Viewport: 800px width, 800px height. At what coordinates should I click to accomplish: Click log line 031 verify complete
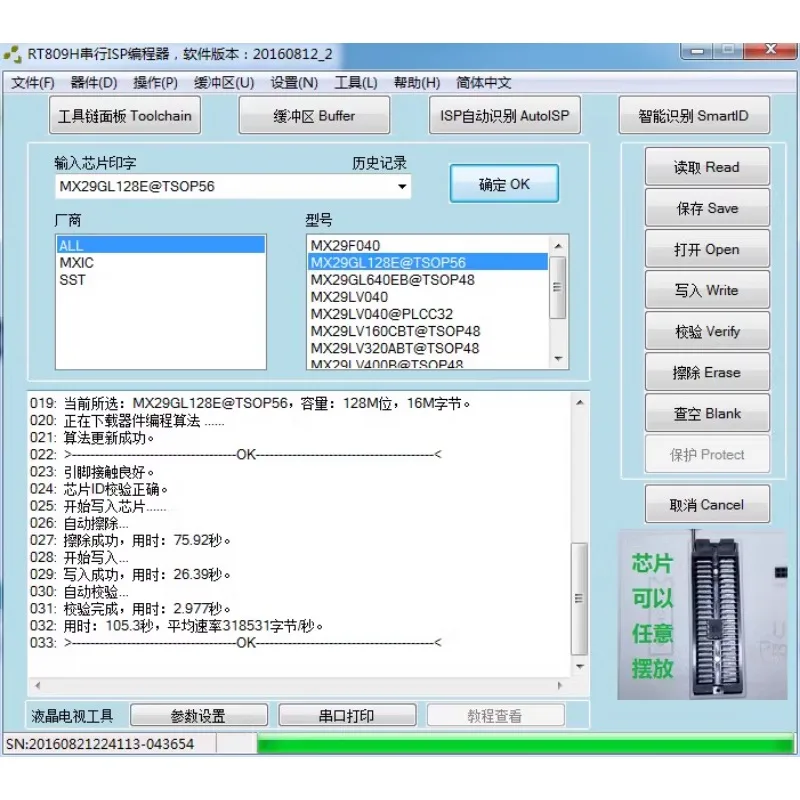point(131,609)
